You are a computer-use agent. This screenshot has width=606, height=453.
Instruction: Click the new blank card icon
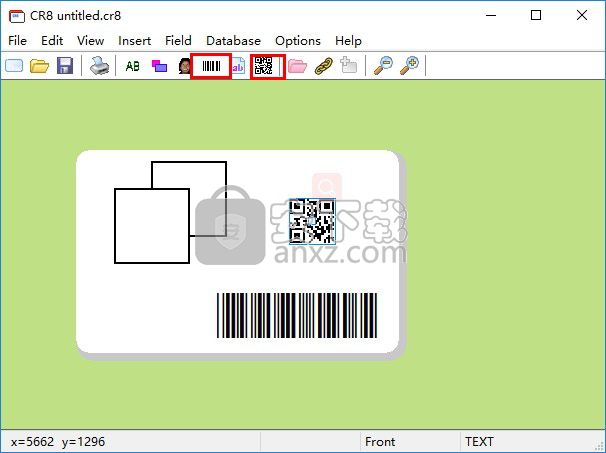point(14,66)
